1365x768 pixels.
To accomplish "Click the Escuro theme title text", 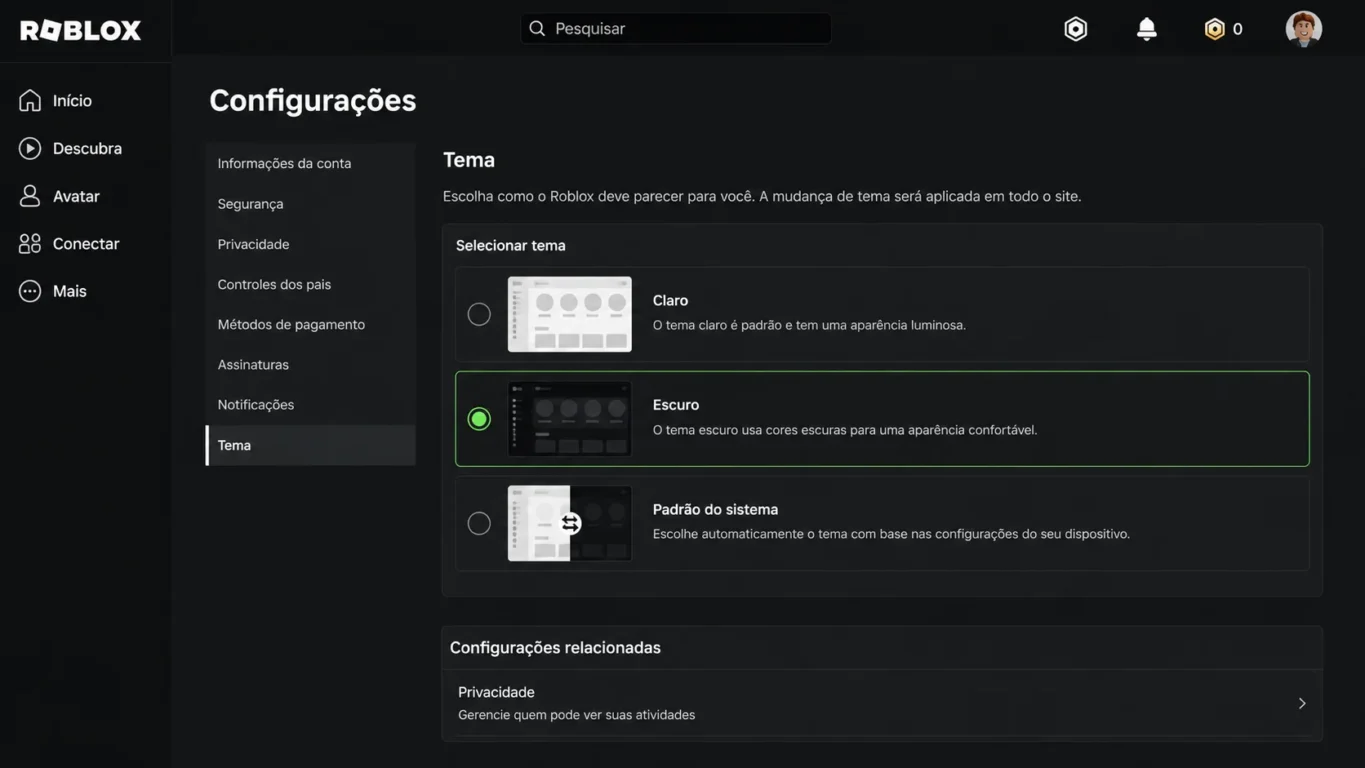I will pyautogui.click(x=676, y=405).
